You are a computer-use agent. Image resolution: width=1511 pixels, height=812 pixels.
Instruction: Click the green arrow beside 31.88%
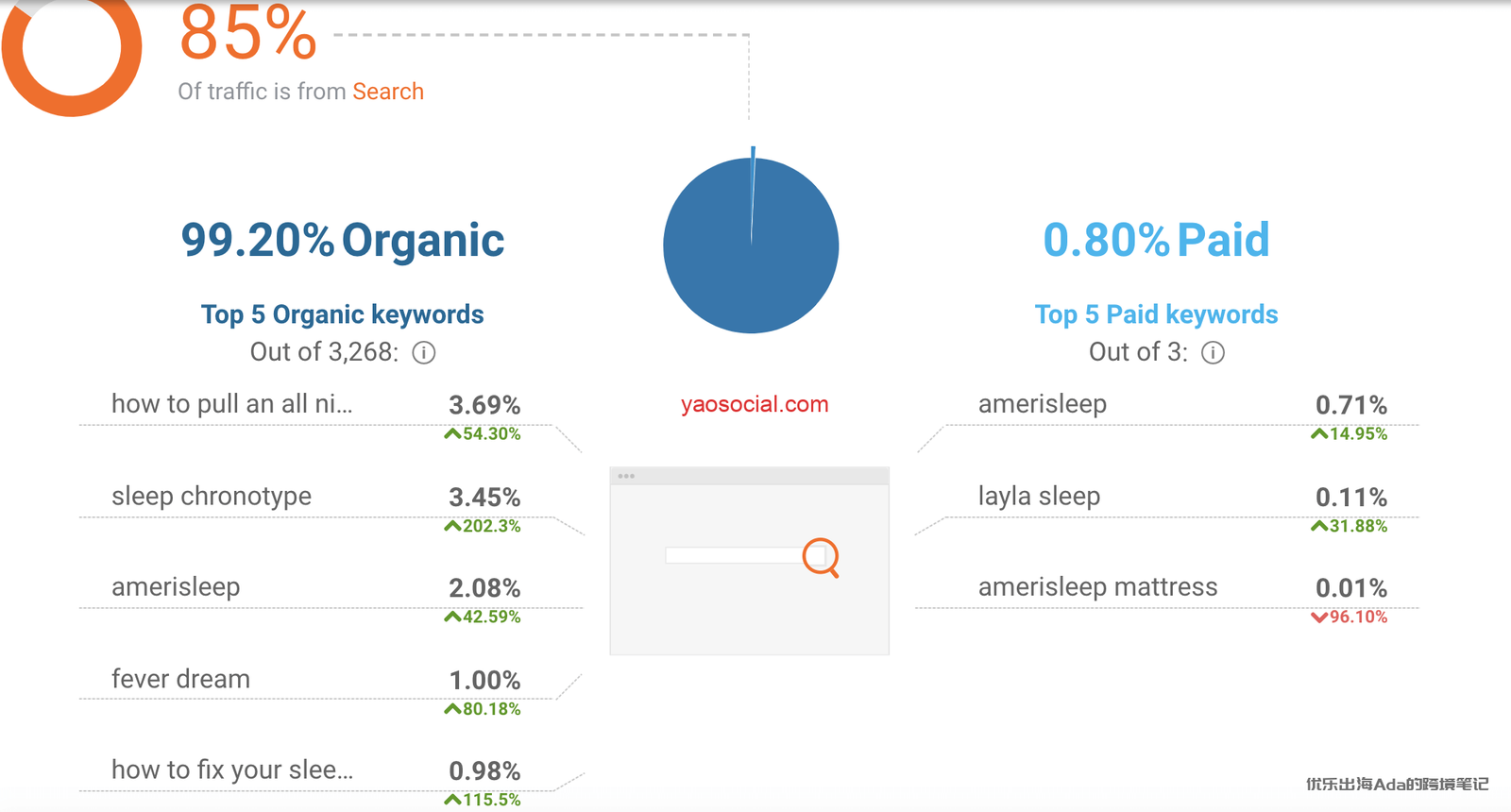point(1319,526)
